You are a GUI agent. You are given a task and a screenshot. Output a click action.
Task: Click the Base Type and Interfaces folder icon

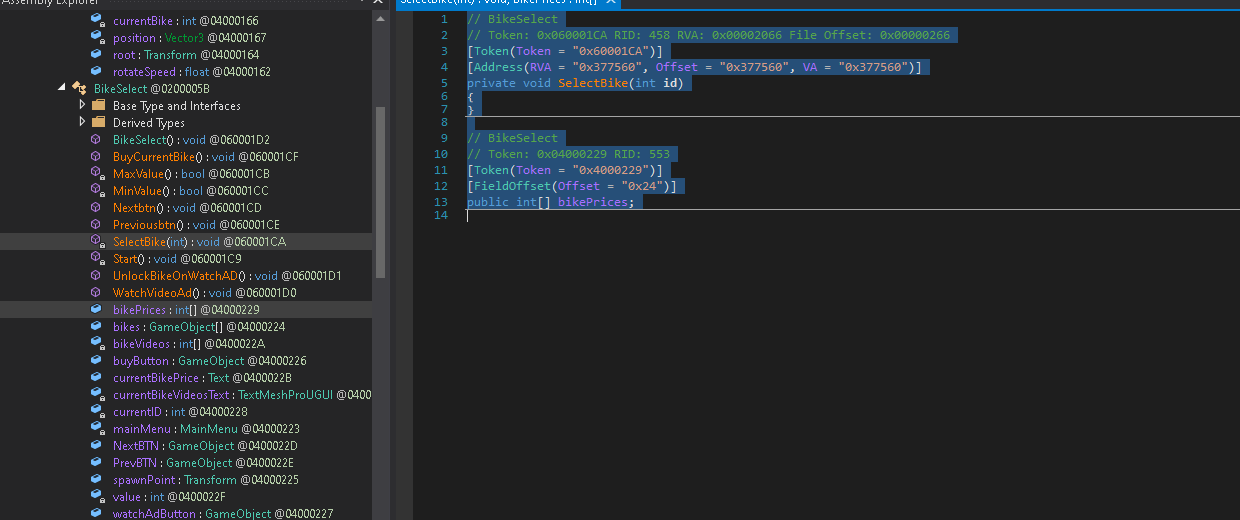98,105
